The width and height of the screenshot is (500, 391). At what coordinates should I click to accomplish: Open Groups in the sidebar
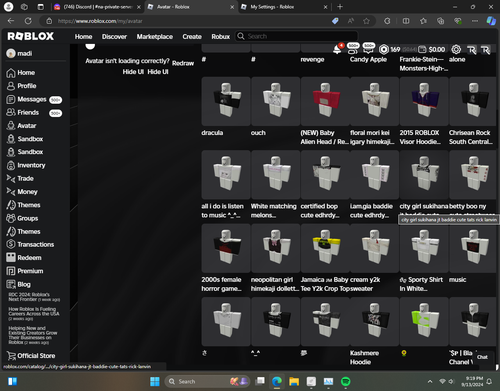(x=22, y=218)
